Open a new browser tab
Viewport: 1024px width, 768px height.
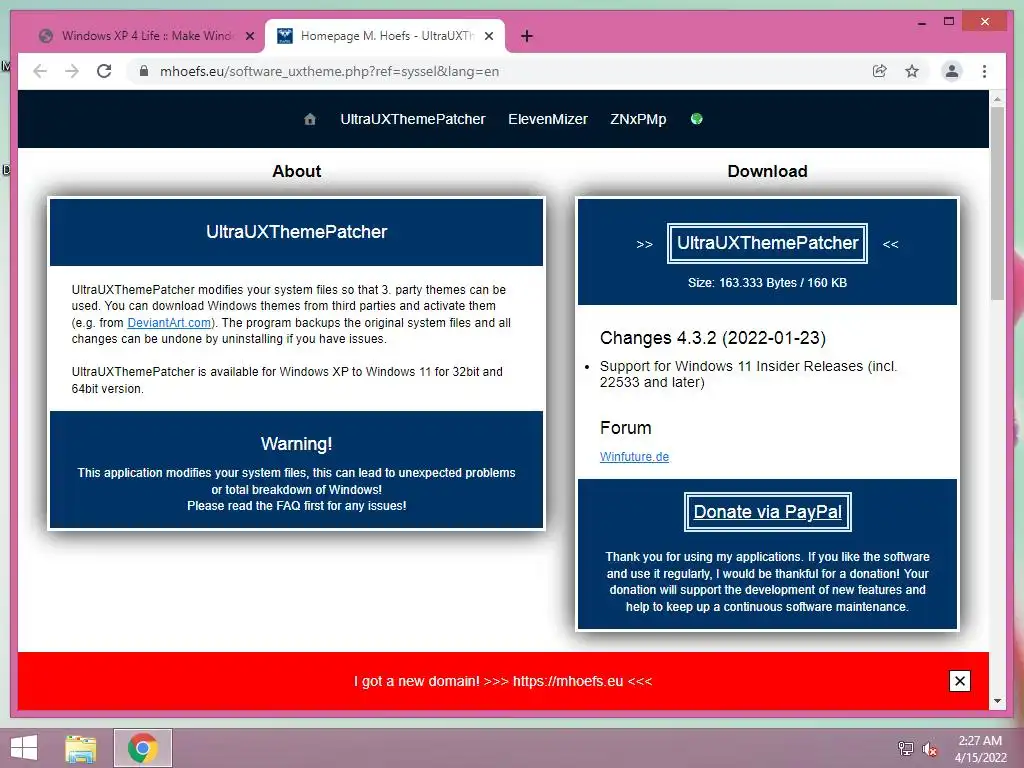tap(527, 36)
